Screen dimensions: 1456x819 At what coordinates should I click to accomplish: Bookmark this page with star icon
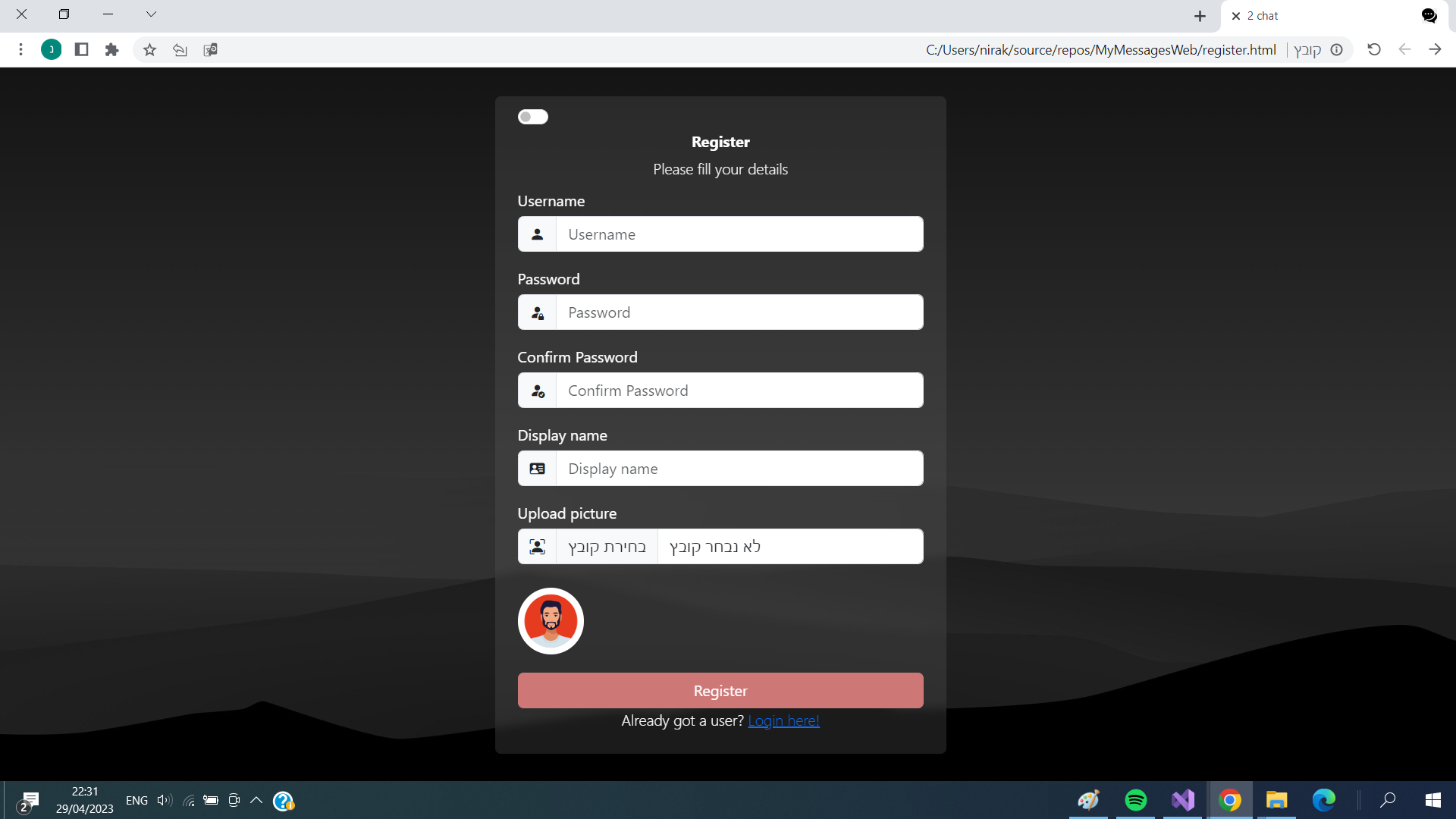click(149, 50)
